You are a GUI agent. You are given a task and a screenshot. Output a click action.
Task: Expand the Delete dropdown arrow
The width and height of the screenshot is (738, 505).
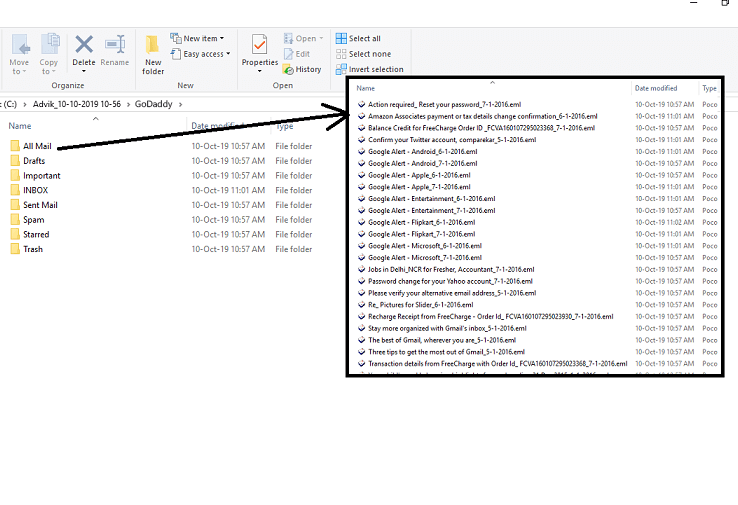coord(84,71)
